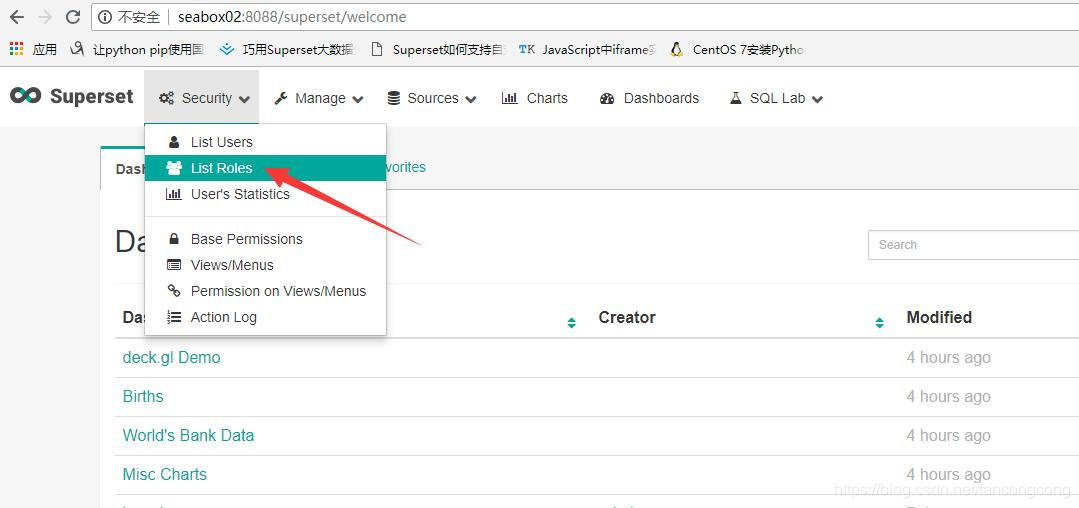Sort by the Creator column arrows
The image size is (1079, 508).
879,322
